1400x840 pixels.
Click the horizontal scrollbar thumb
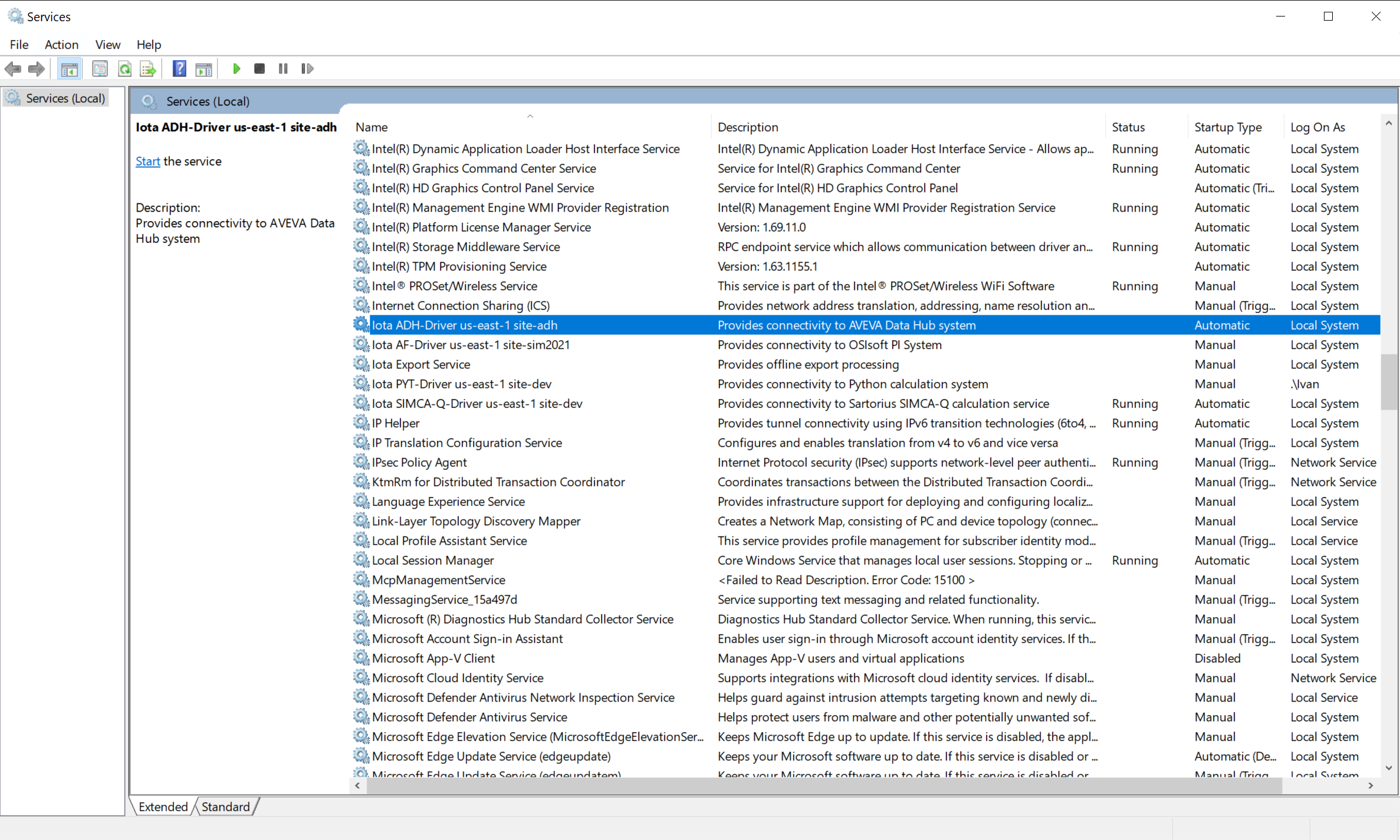824,785
